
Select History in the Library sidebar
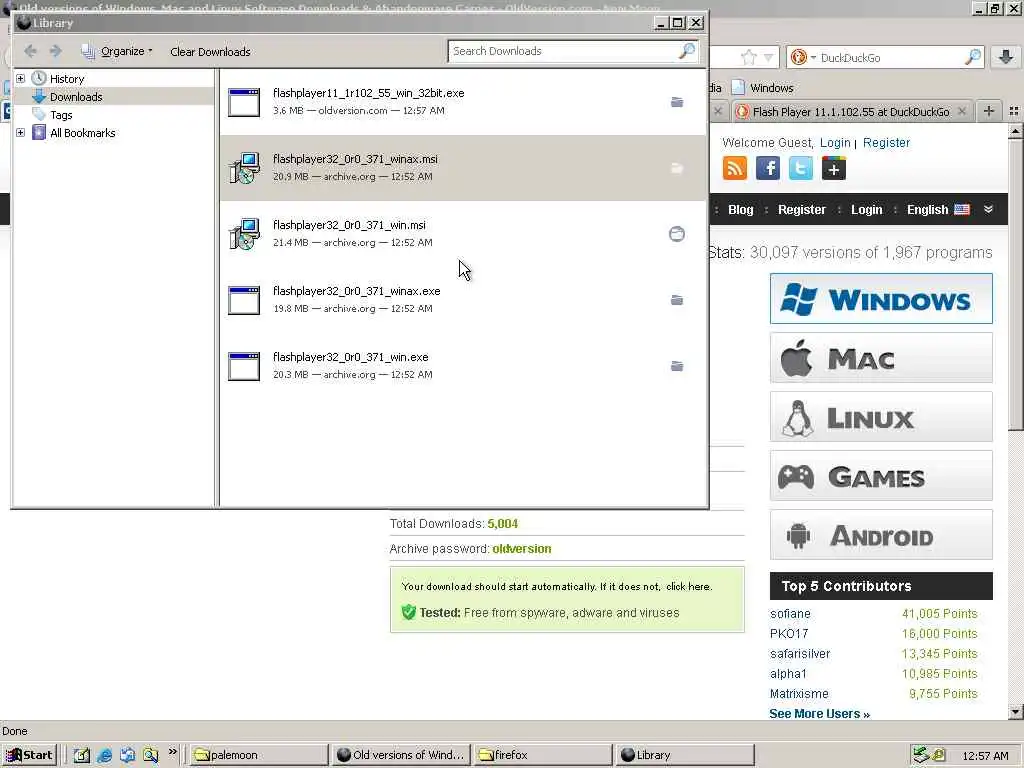(67, 78)
